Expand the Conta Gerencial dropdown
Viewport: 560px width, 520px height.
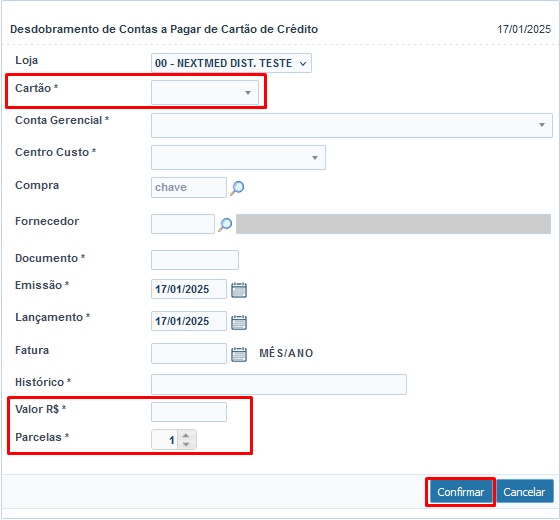[x=352, y=125]
